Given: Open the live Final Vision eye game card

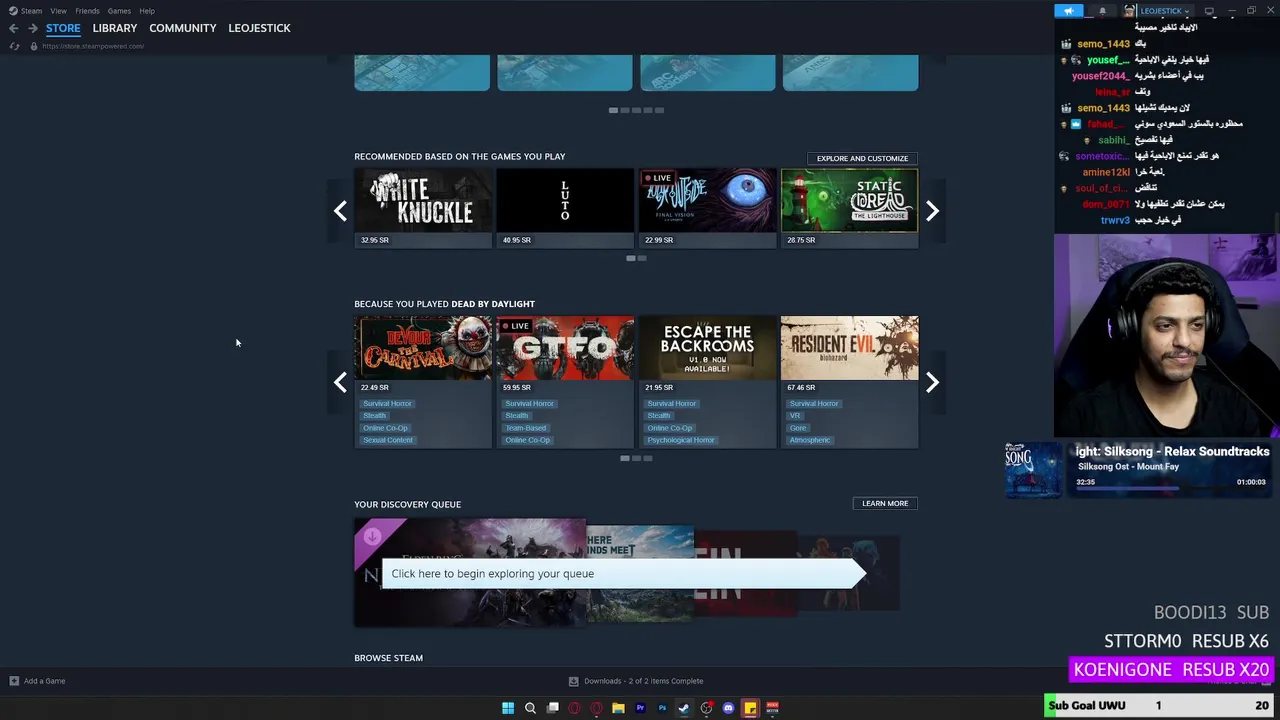Looking at the screenshot, I should click(708, 208).
